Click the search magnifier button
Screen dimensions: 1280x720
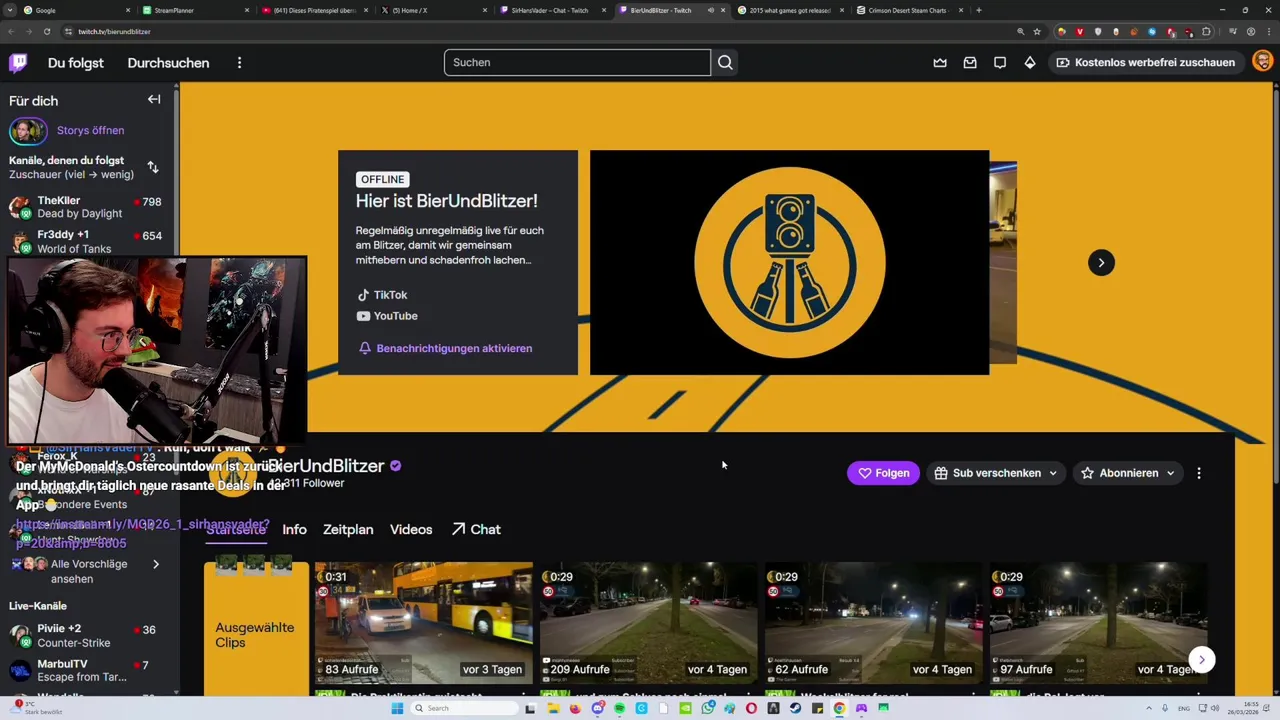[725, 62]
